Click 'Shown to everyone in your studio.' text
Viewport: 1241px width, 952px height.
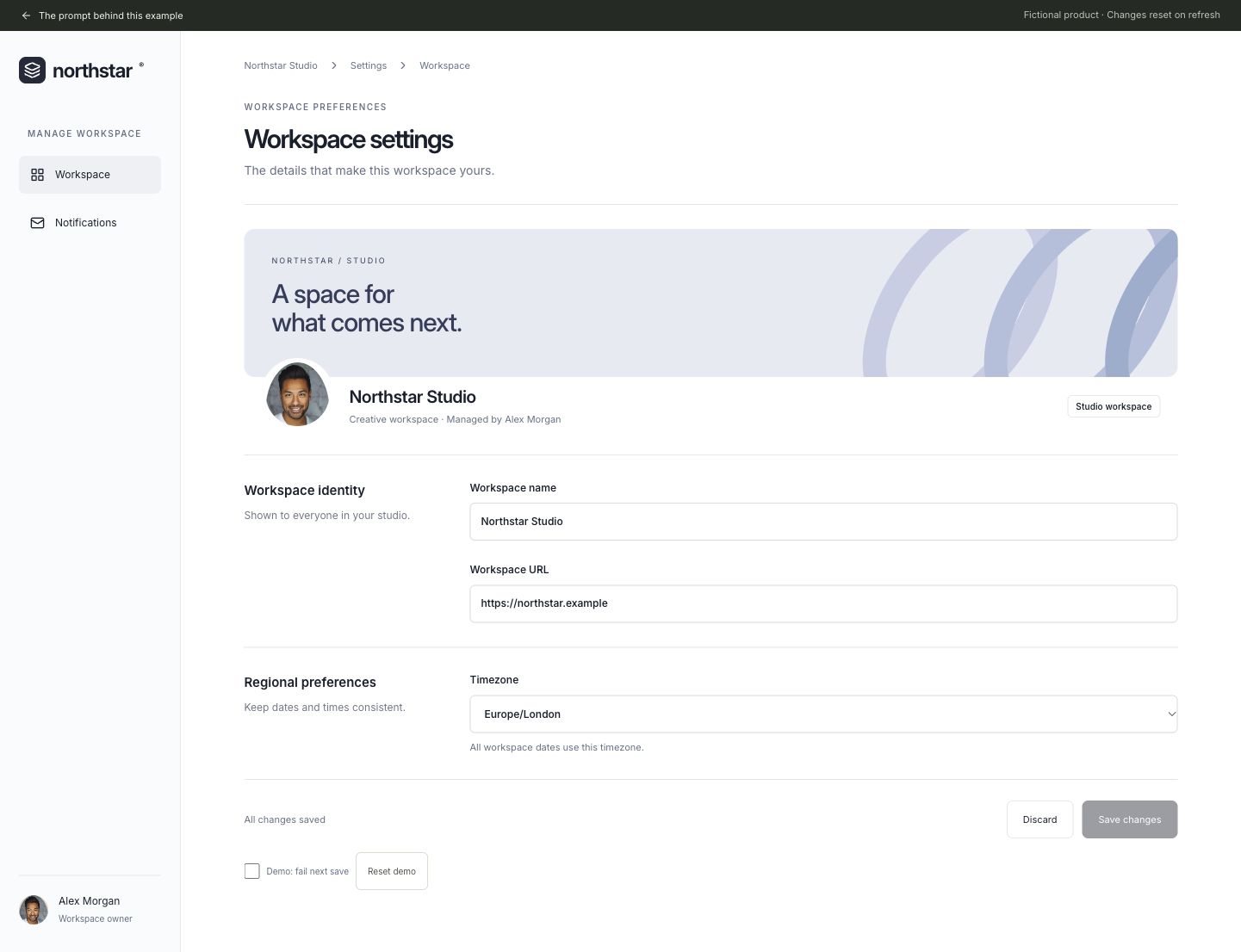327,516
